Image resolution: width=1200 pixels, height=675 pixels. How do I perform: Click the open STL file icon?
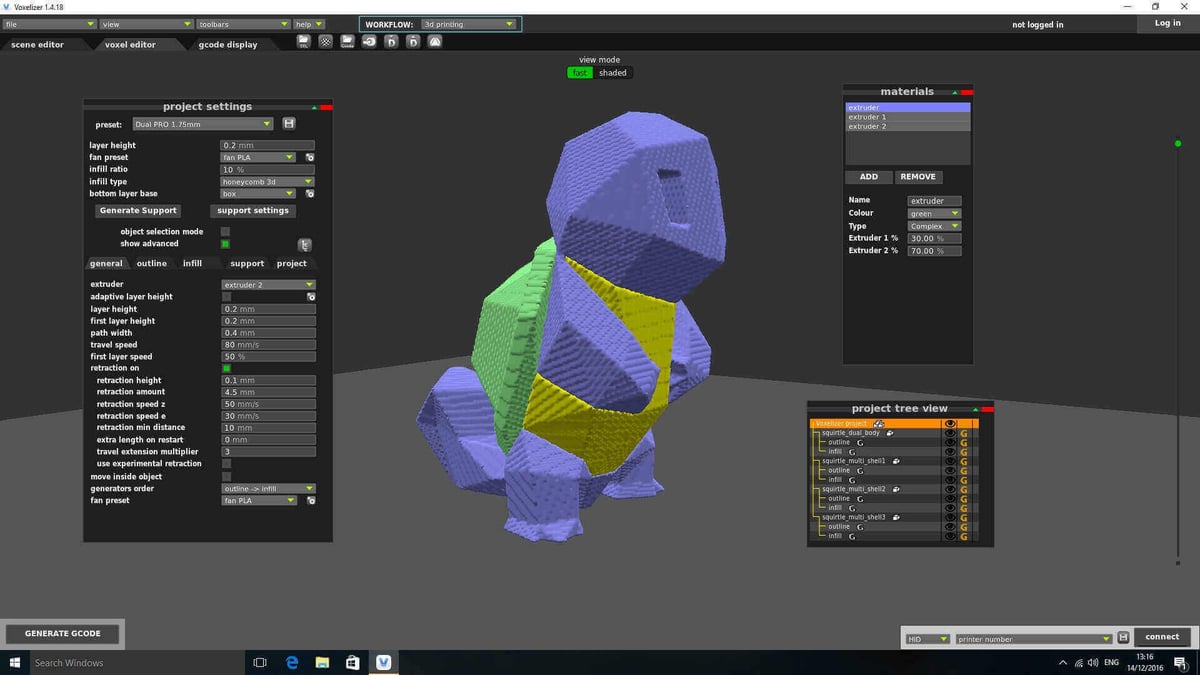304,42
